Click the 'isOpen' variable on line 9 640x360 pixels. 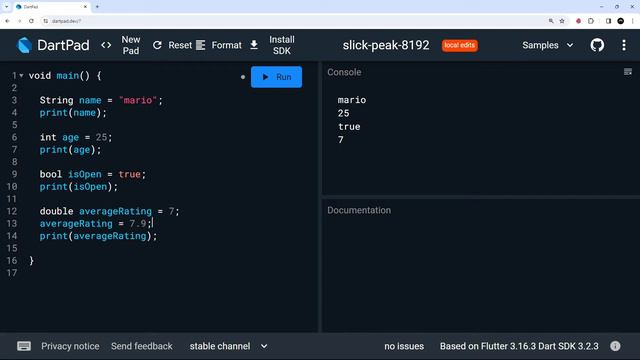click(84, 174)
